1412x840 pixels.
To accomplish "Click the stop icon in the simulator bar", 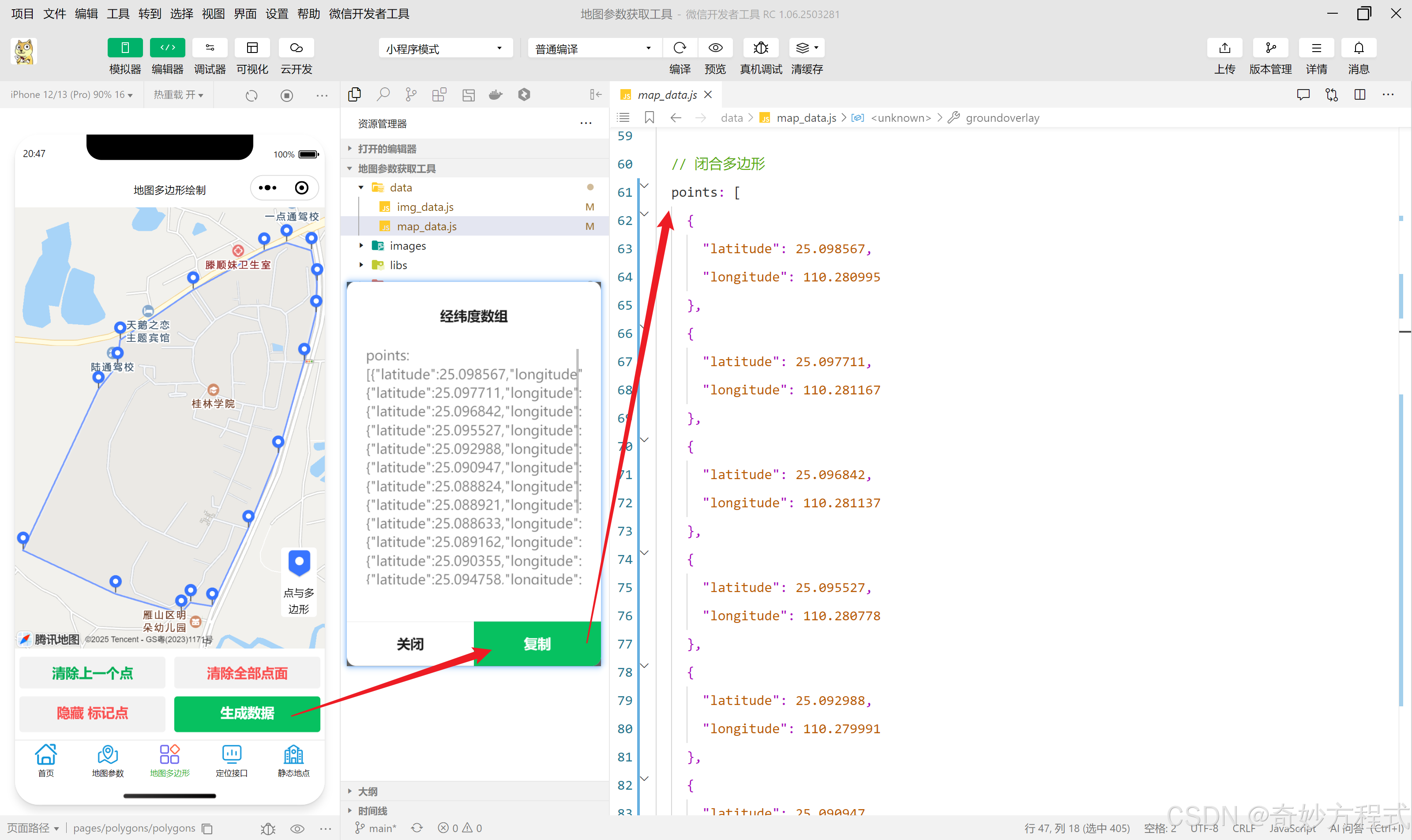I will (x=286, y=96).
